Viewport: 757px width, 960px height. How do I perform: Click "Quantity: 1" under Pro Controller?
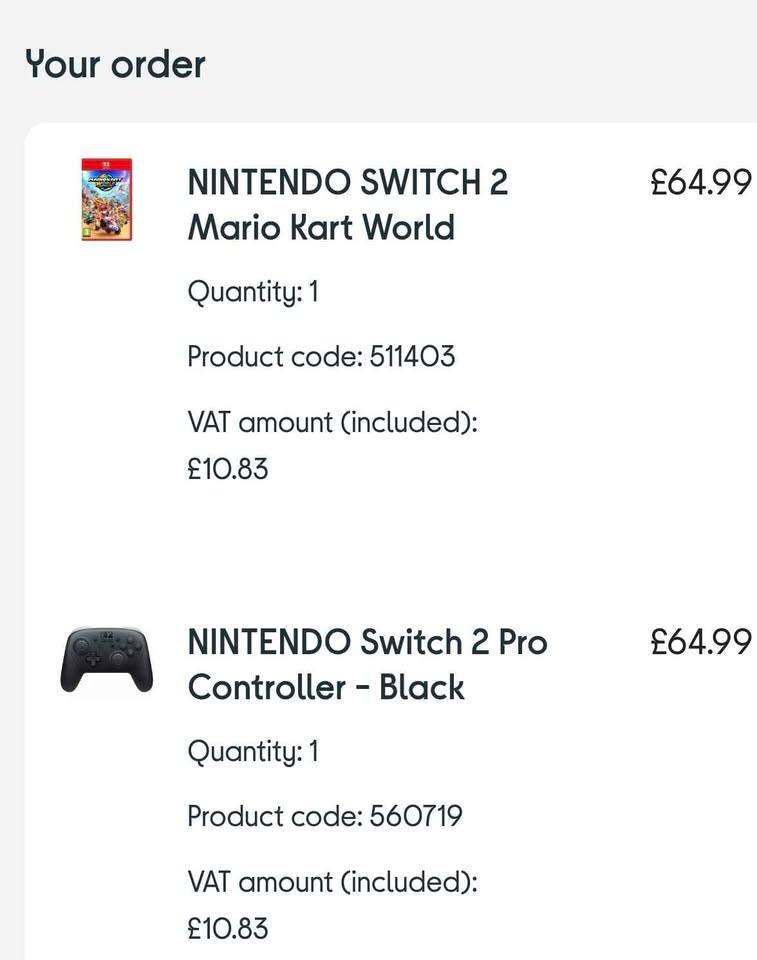tap(253, 752)
